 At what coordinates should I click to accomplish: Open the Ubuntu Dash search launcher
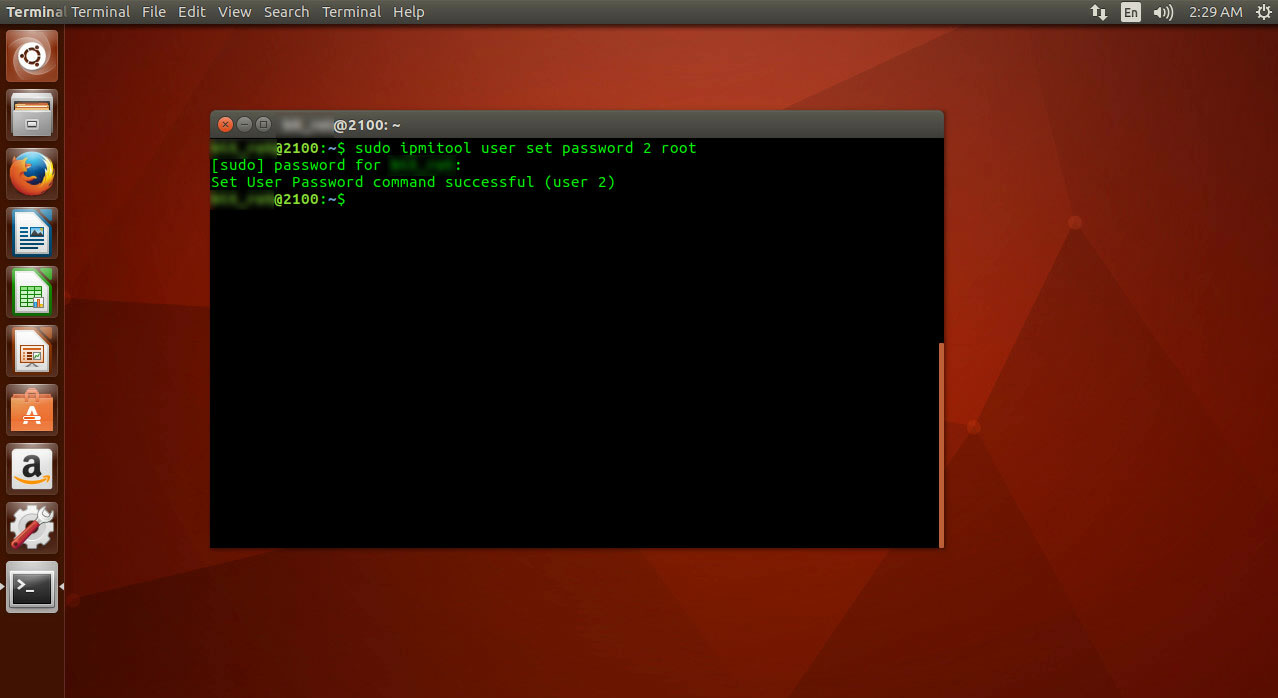tap(32, 56)
